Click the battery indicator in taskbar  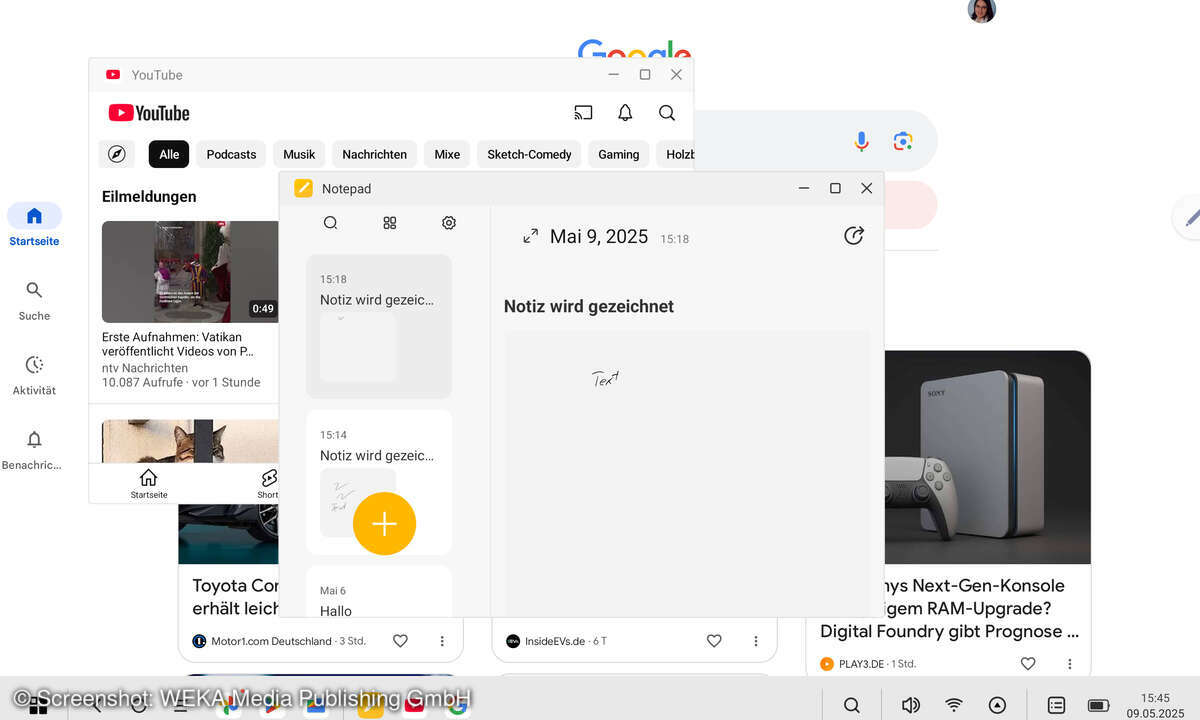coord(1099,705)
